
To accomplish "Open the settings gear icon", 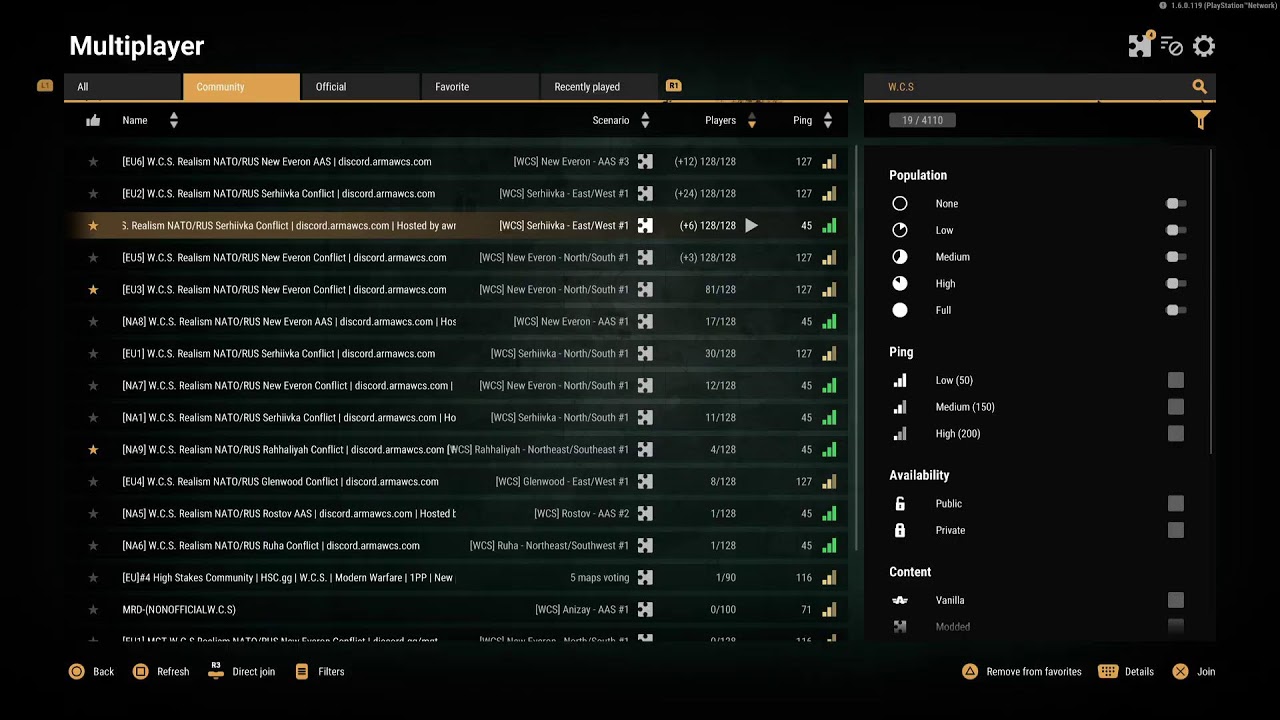I will (1204, 46).
